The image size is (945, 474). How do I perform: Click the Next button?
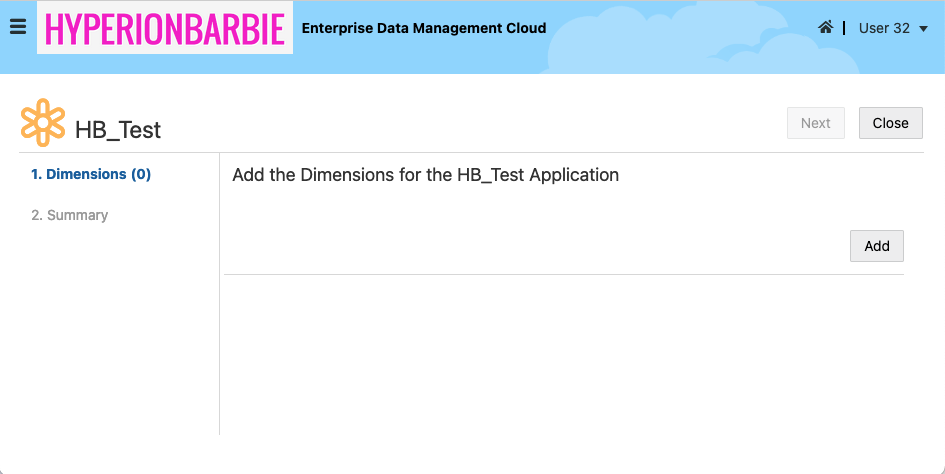[x=815, y=123]
